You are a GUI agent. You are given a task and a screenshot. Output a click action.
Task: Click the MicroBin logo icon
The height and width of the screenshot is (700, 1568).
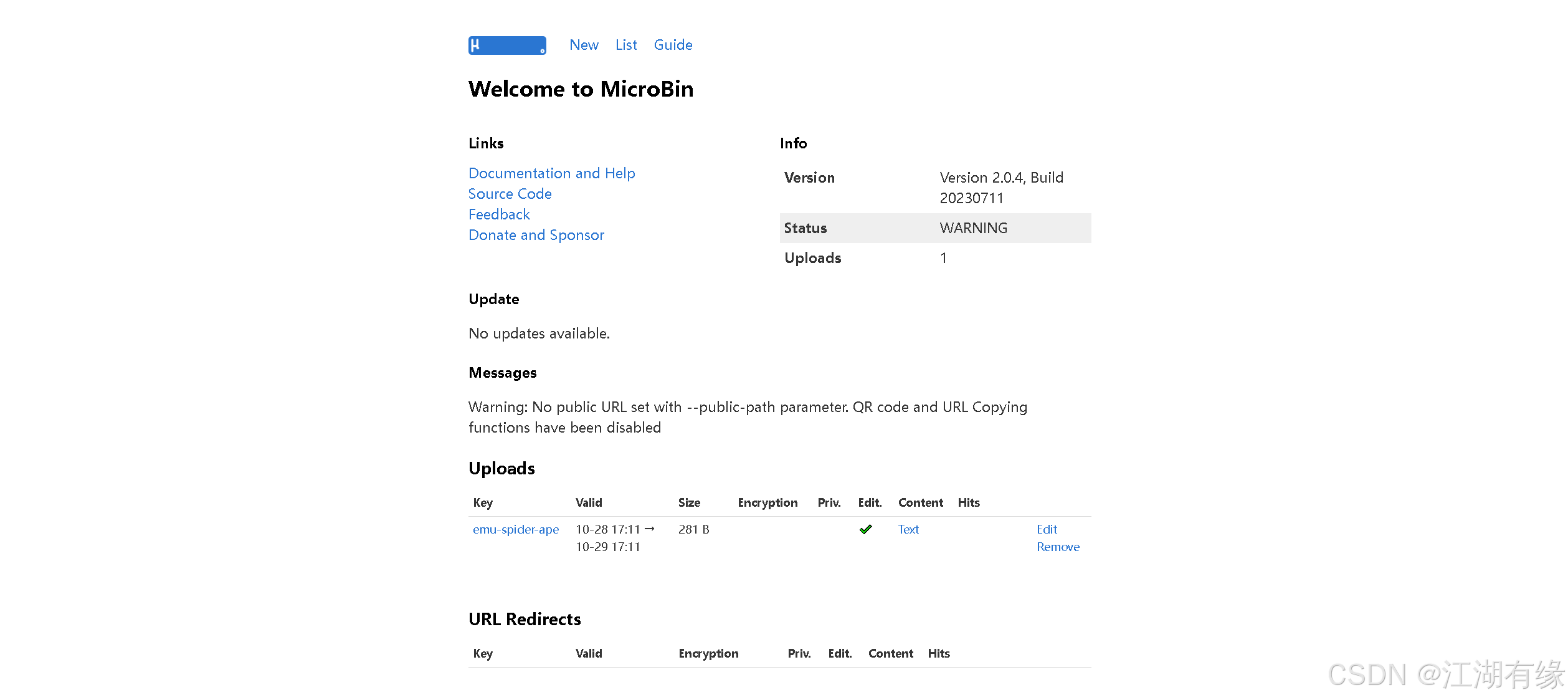[506, 46]
